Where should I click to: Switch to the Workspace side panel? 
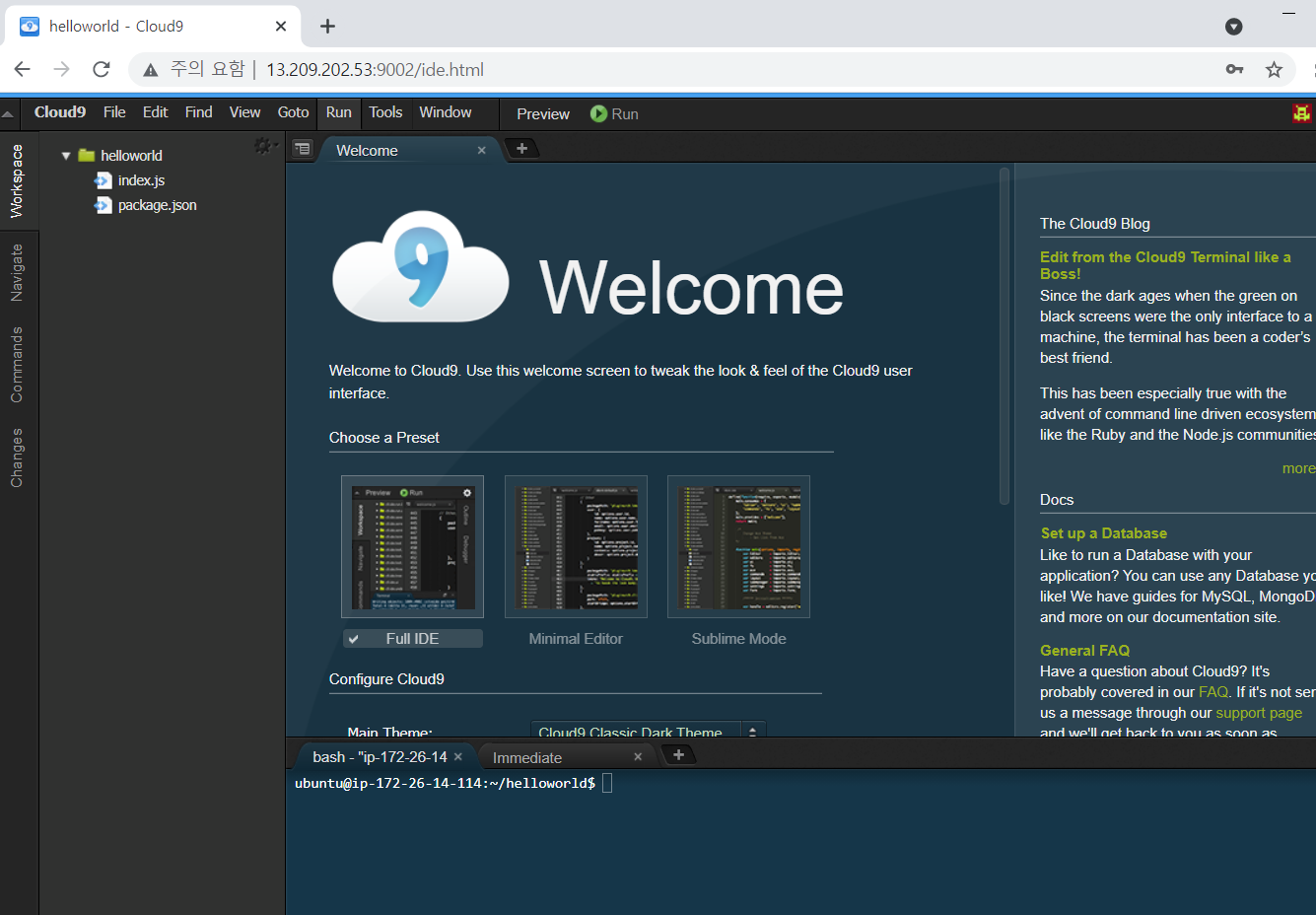(x=17, y=180)
